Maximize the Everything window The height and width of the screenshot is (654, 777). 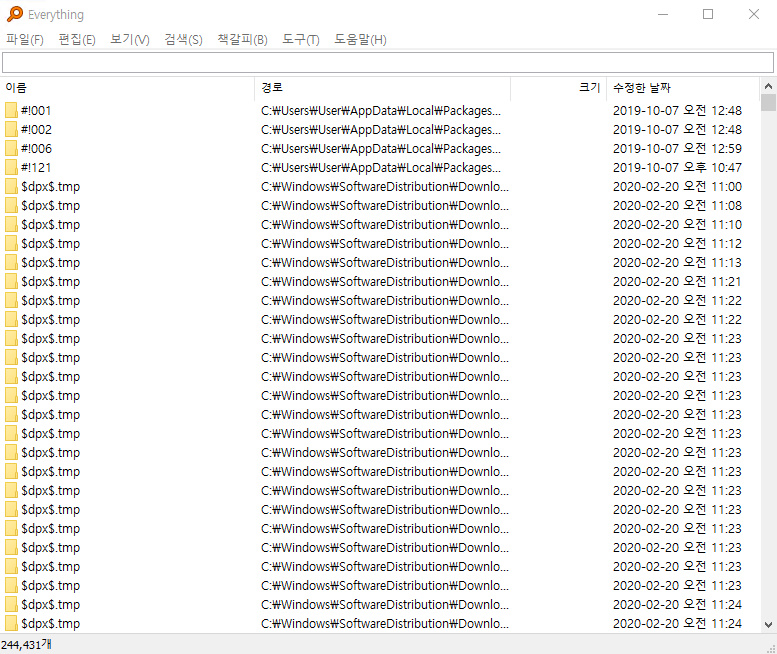point(708,14)
